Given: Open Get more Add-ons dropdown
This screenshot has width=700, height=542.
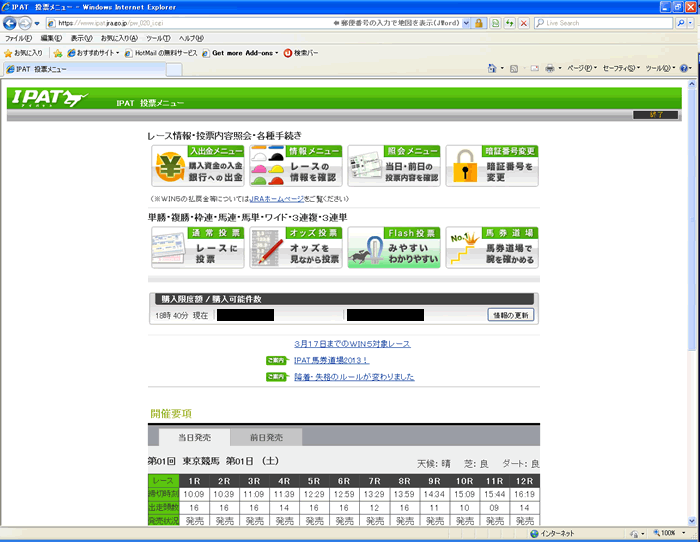Looking at the screenshot, I should point(240,53).
